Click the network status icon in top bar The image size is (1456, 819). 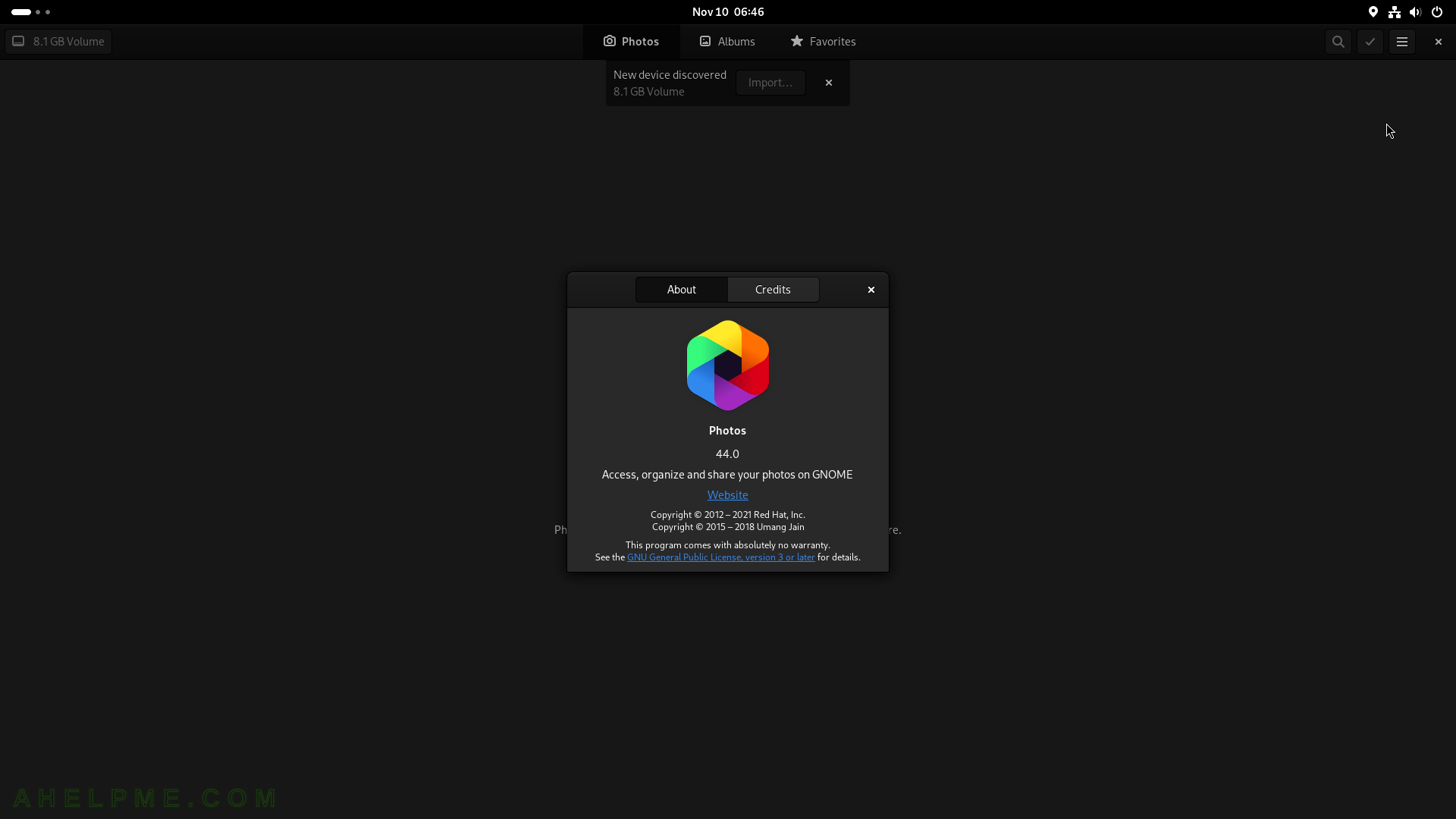coord(1394,12)
